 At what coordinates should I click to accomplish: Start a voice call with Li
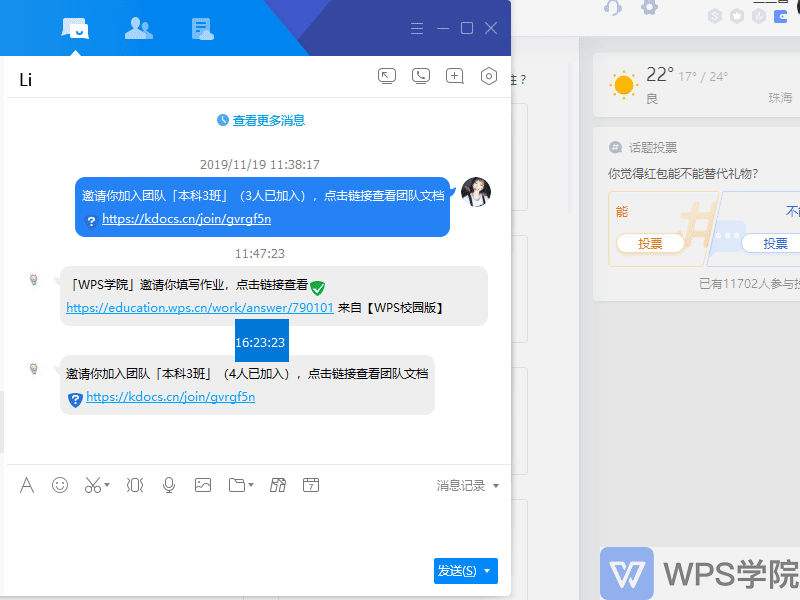421,77
